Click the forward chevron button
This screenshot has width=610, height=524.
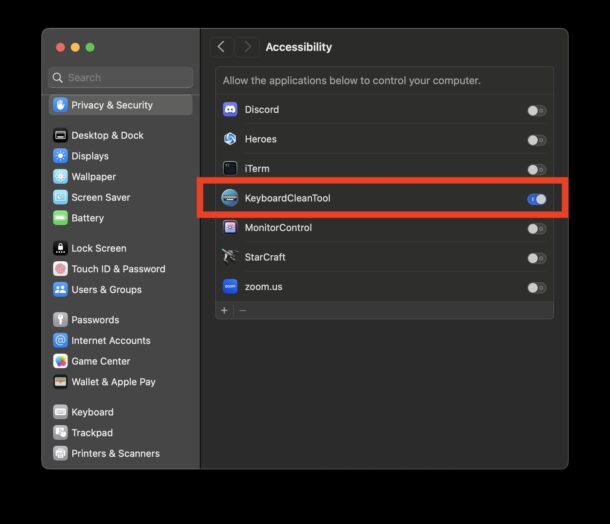[247, 47]
